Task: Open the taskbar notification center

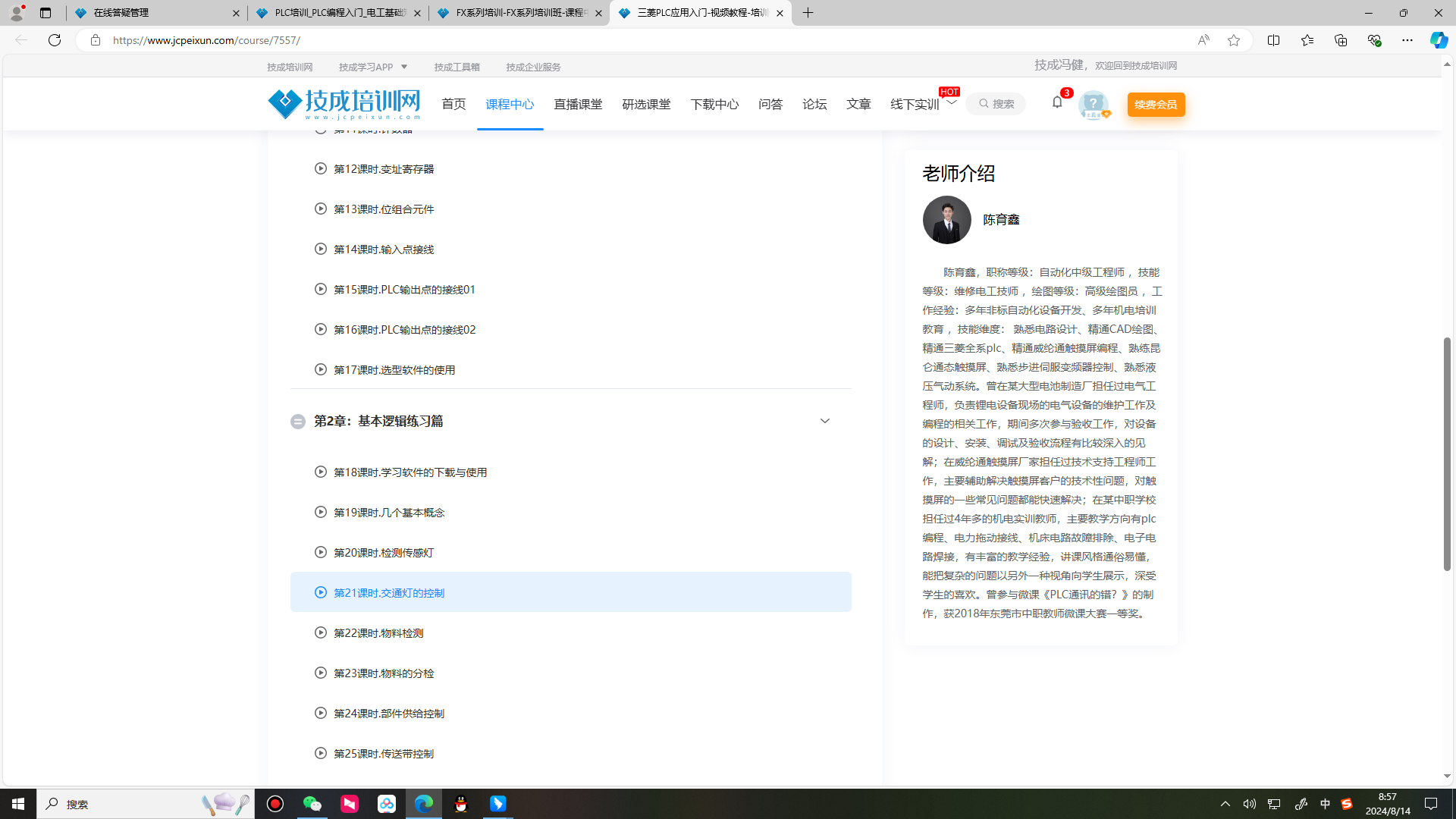Action: (1431, 804)
